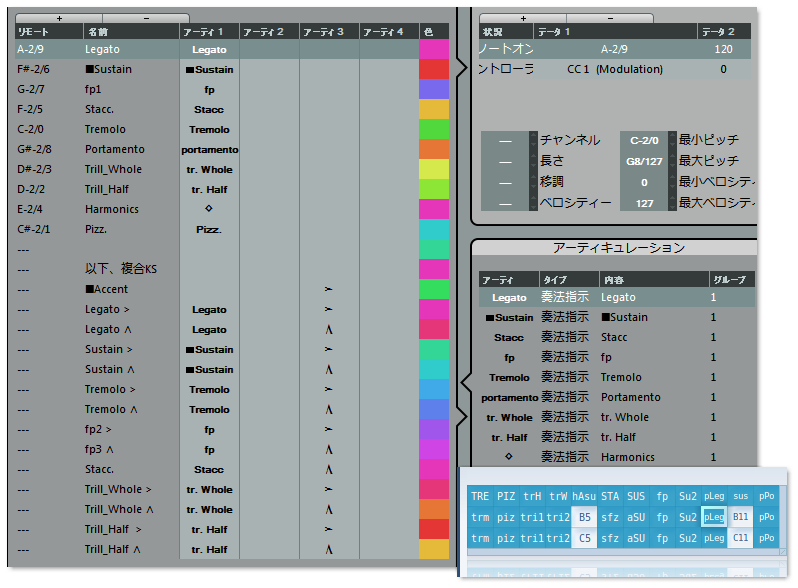This screenshot has width=798, height=588.
Task: Click the + button above the リモート list
Action: 59,18
